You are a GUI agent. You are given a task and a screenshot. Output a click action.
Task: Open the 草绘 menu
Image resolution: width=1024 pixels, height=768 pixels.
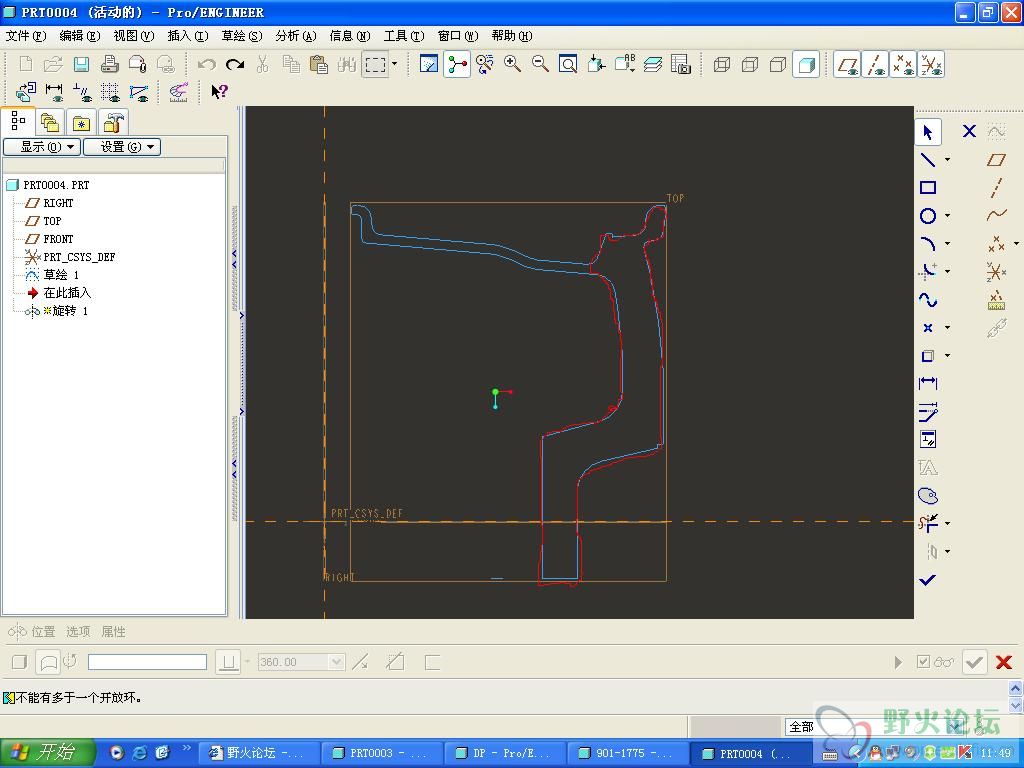(x=241, y=36)
